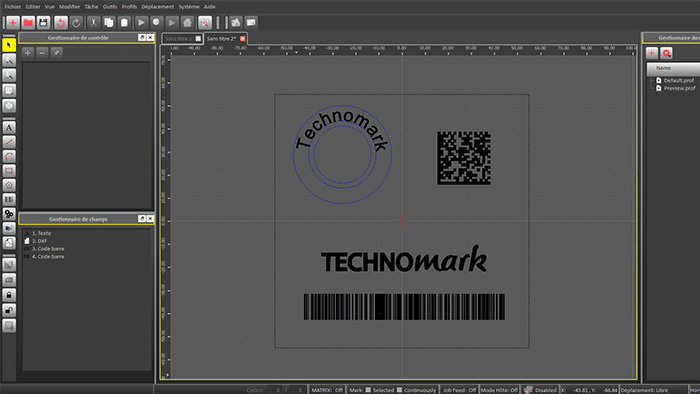700x394 pixels.
Task: Open the Outils menu
Action: click(x=110, y=7)
